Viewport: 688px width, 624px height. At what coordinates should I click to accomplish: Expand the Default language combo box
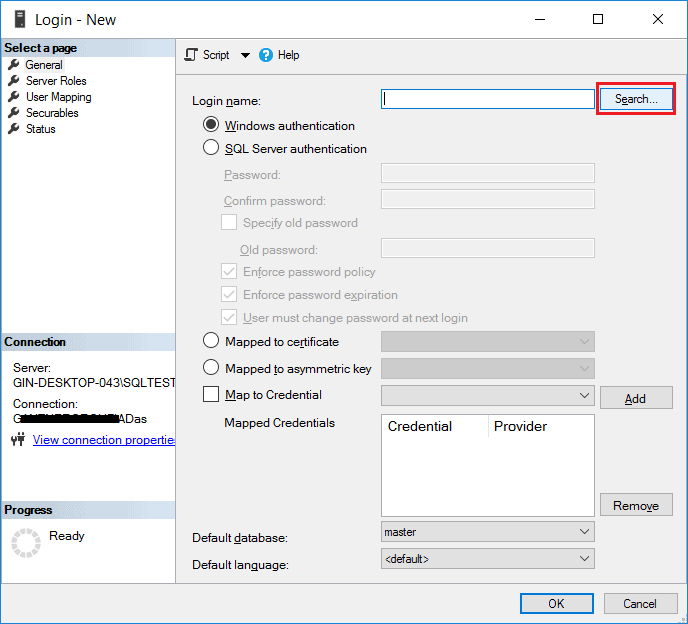click(488, 559)
